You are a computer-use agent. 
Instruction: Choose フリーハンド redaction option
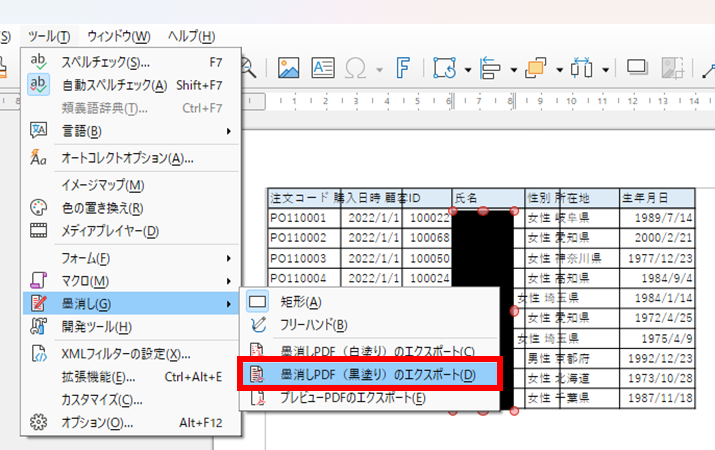(313, 324)
